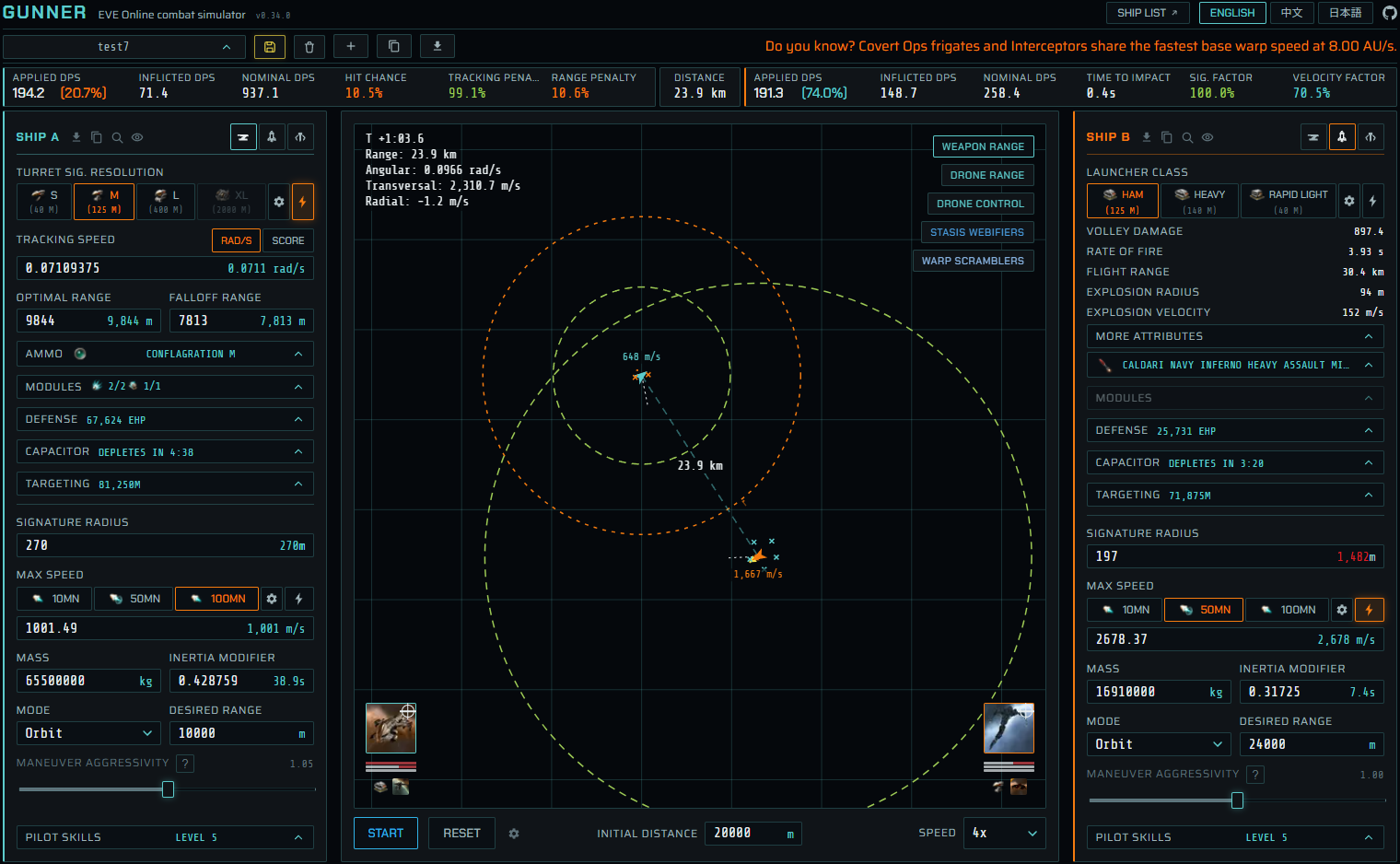Delete the current setup via trash icon

[x=309, y=46]
